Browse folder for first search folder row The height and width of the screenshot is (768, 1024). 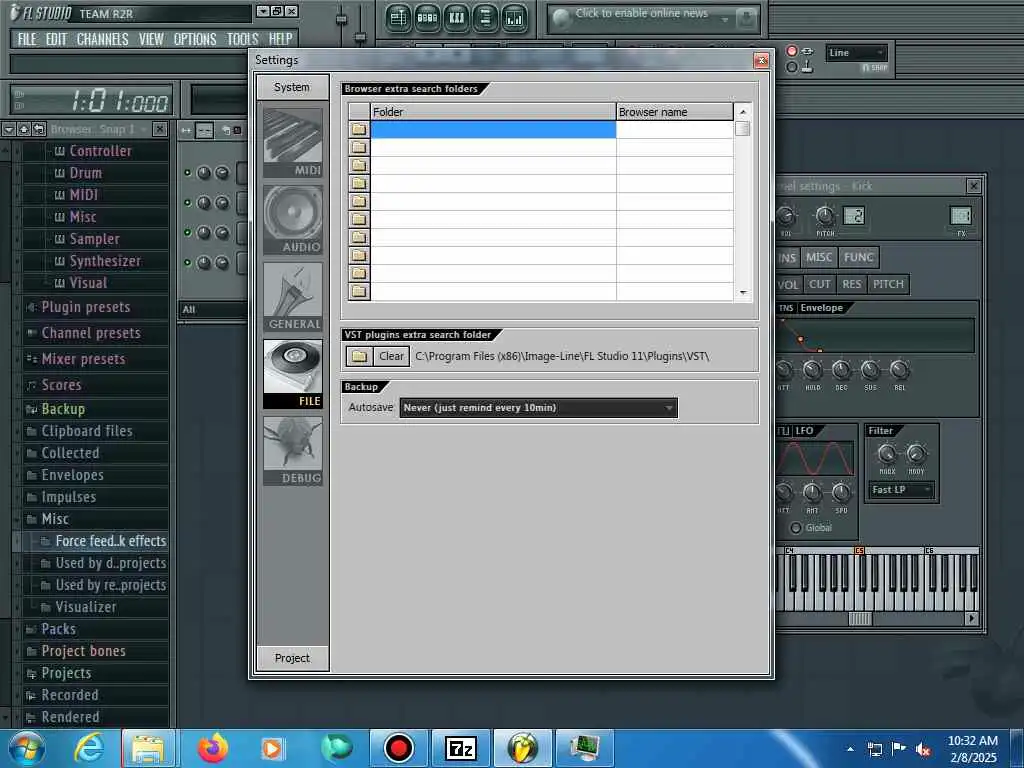point(359,129)
